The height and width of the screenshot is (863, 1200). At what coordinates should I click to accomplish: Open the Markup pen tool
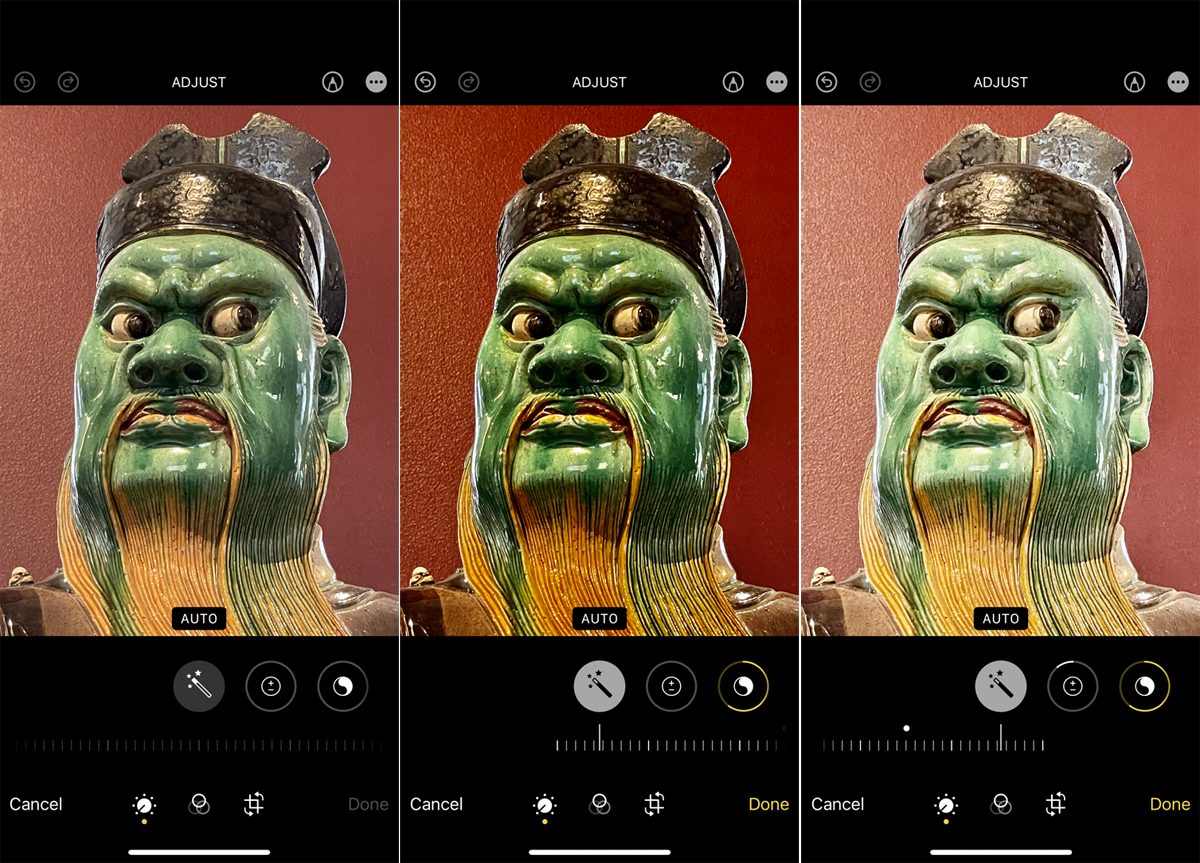333,82
